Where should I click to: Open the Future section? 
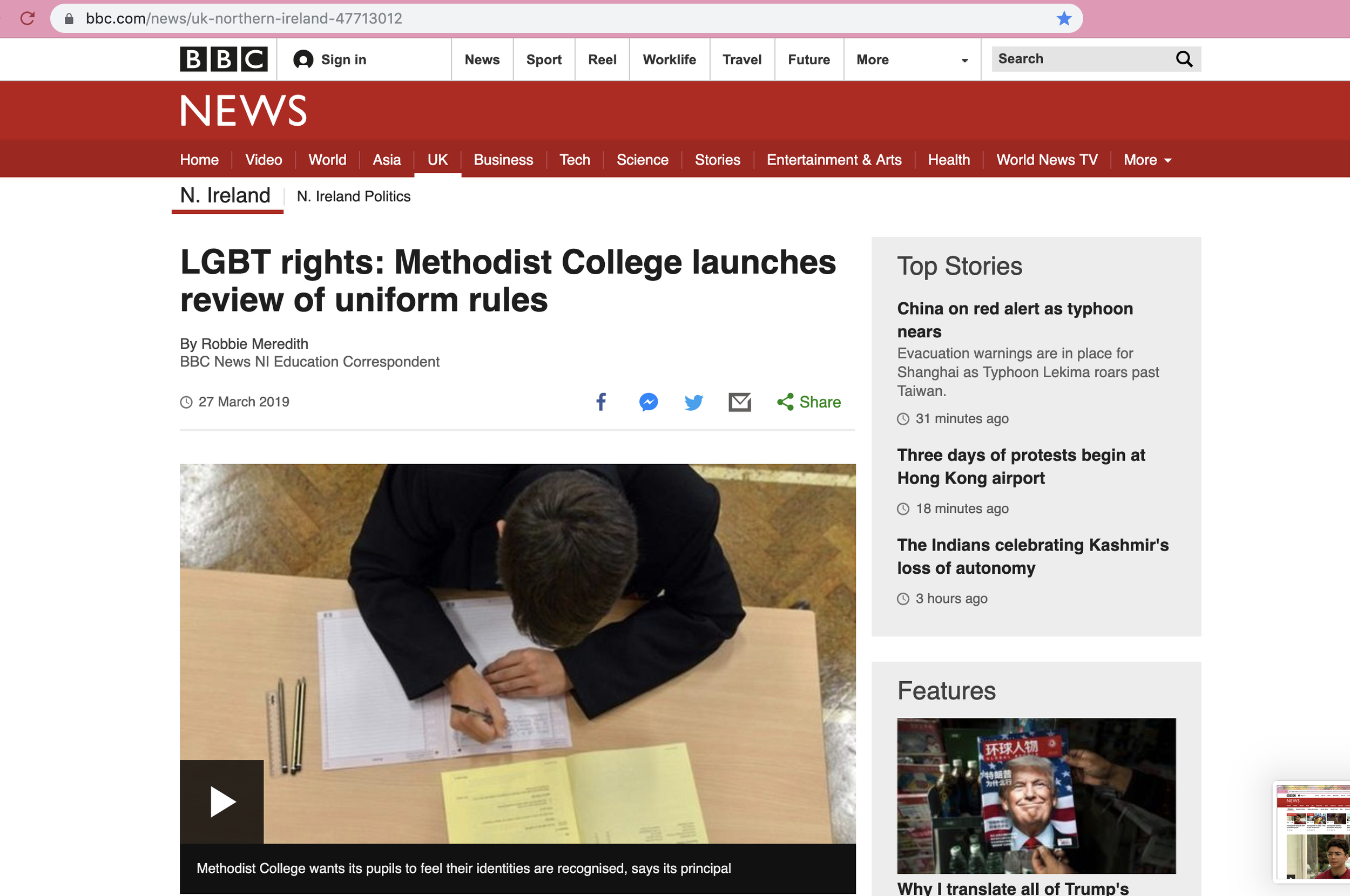[809, 59]
